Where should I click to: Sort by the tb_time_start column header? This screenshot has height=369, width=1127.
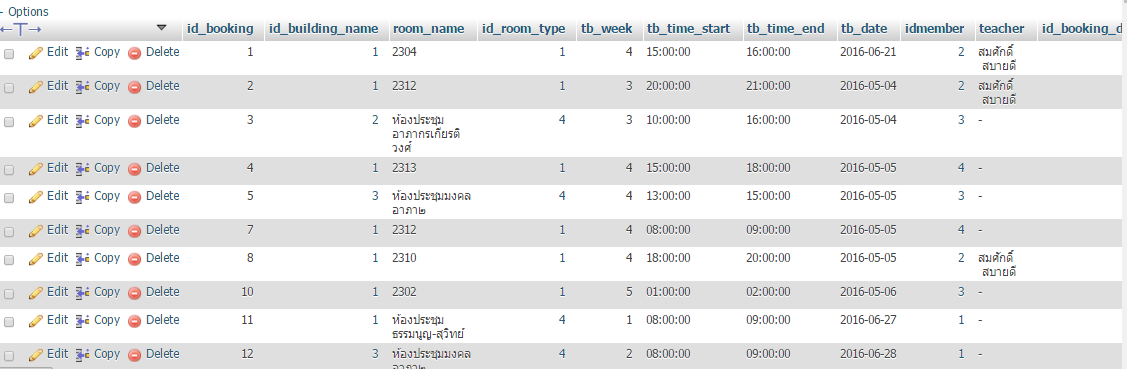coord(689,29)
